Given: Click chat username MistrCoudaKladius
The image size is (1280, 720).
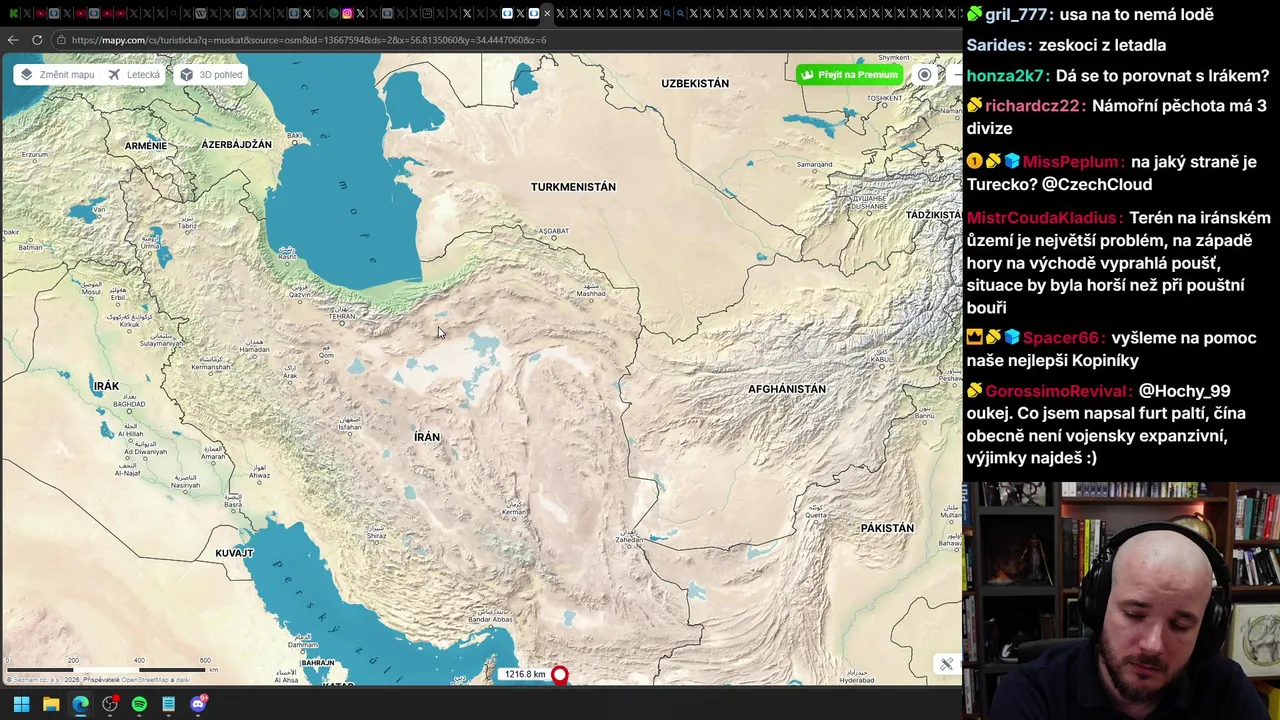Looking at the screenshot, I should coord(1044,218).
